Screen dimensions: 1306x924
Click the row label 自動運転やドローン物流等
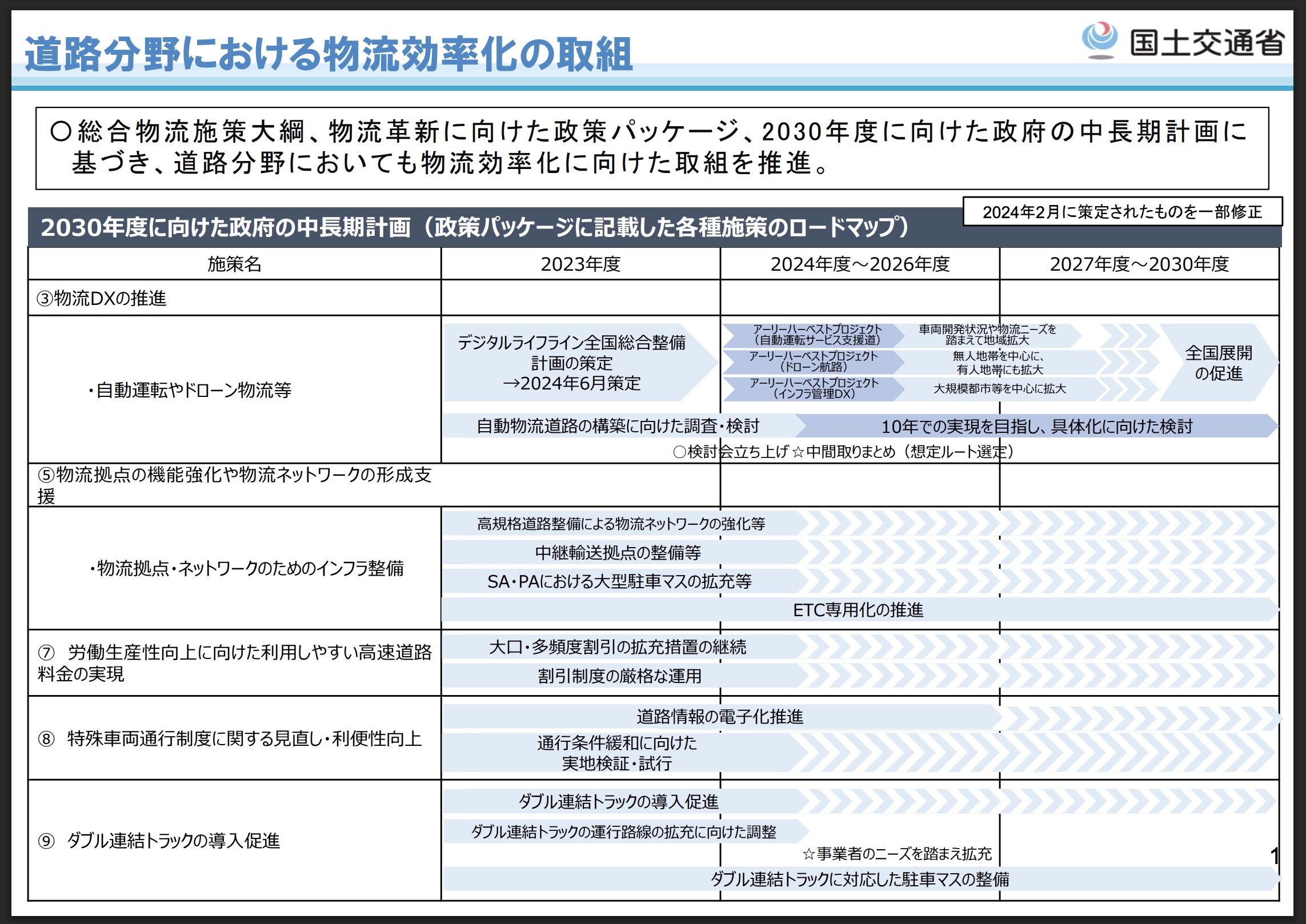pyautogui.click(x=189, y=390)
